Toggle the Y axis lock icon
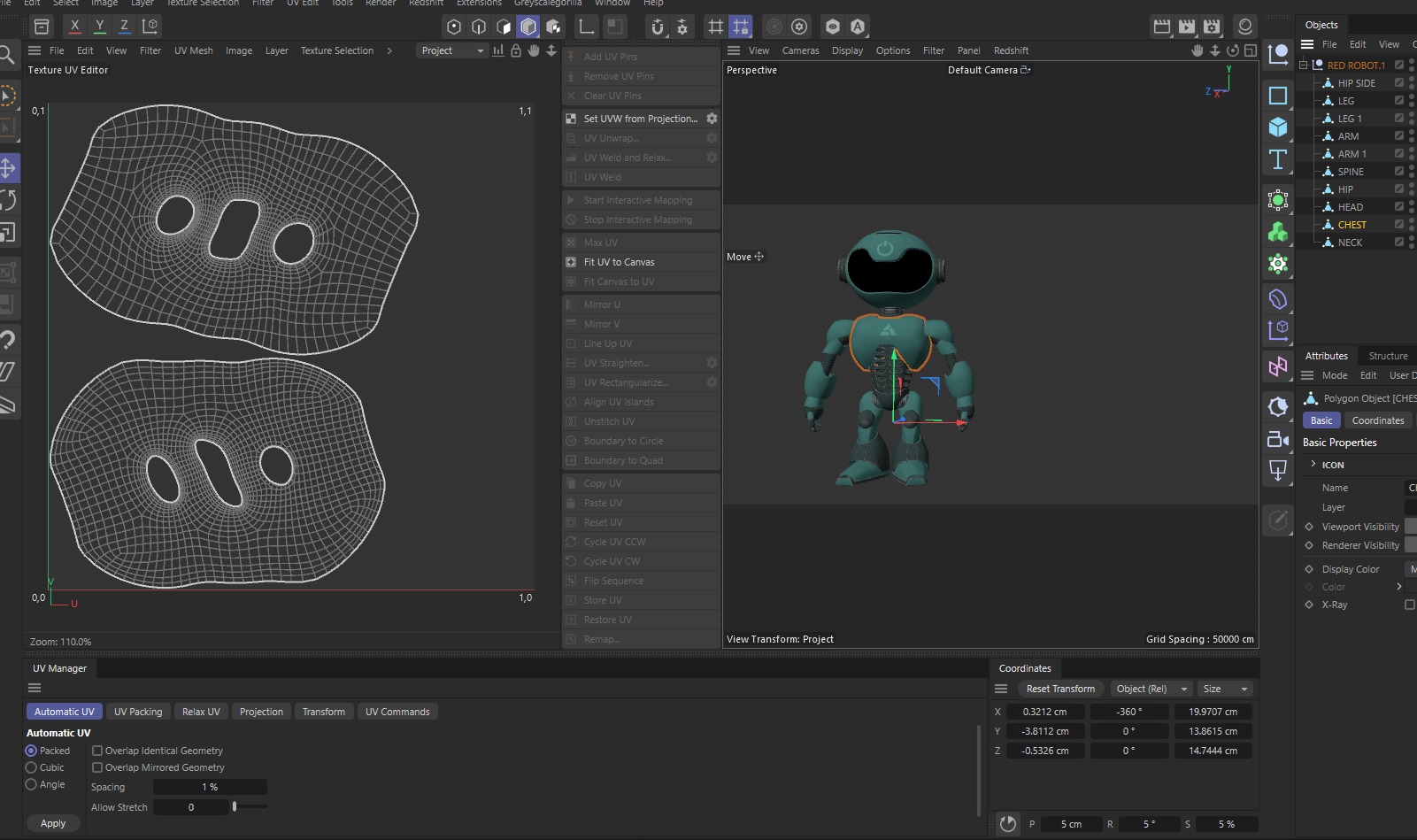 pos(99,27)
